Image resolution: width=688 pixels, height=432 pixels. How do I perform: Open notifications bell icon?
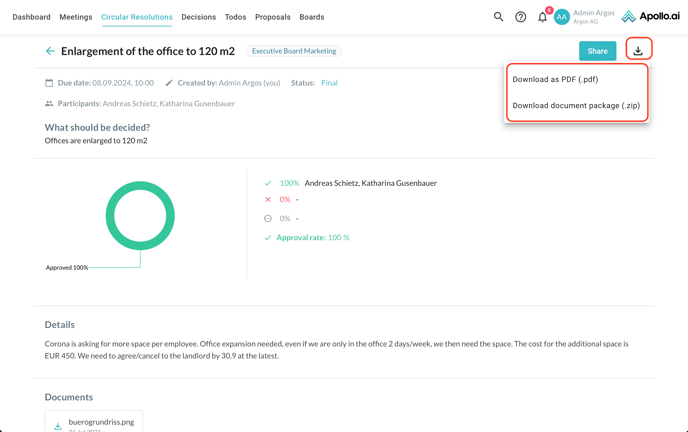tap(542, 17)
